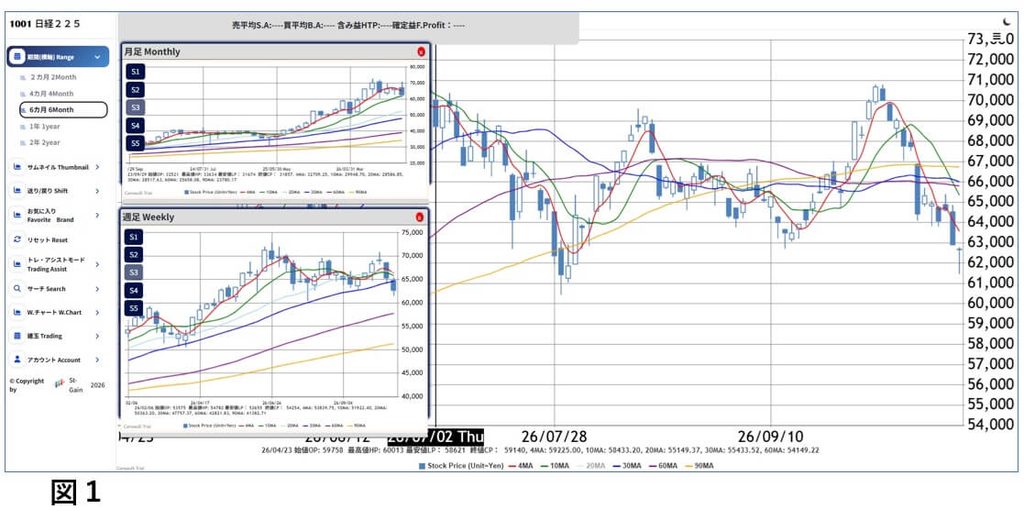Toggle S5 in the Monthly panel
The height and width of the screenshot is (511, 1024).
[x=135, y=143]
